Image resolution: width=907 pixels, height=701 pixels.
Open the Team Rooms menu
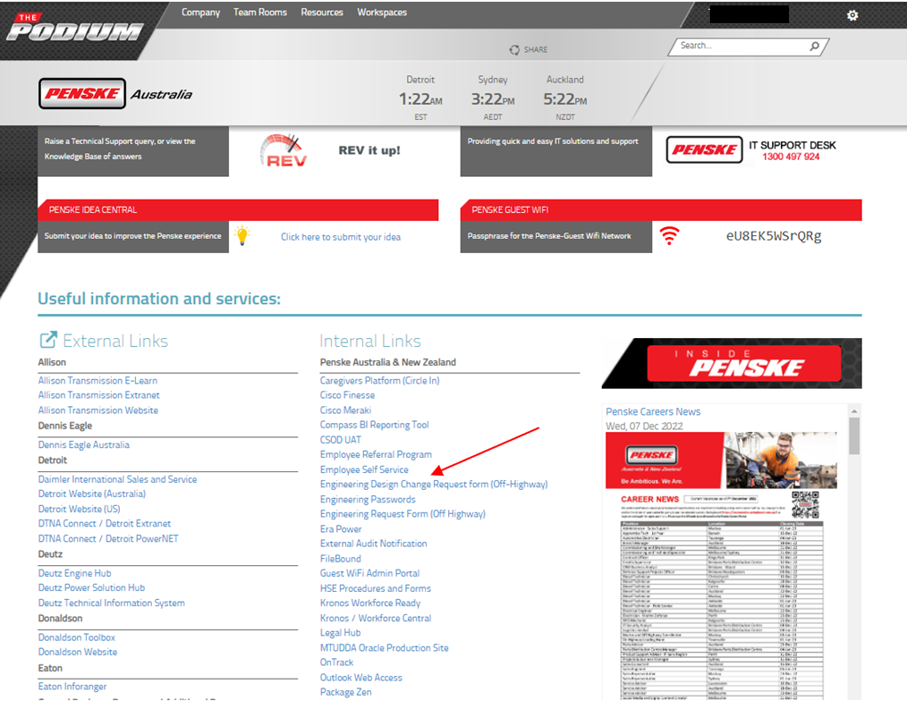pyautogui.click(x=260, y=12)
